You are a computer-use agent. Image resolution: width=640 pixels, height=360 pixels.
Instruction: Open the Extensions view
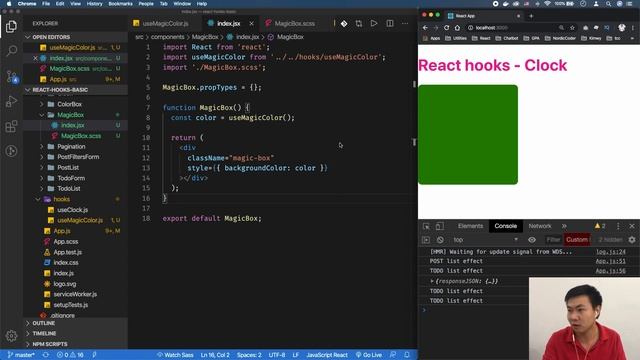coord(11,126)
